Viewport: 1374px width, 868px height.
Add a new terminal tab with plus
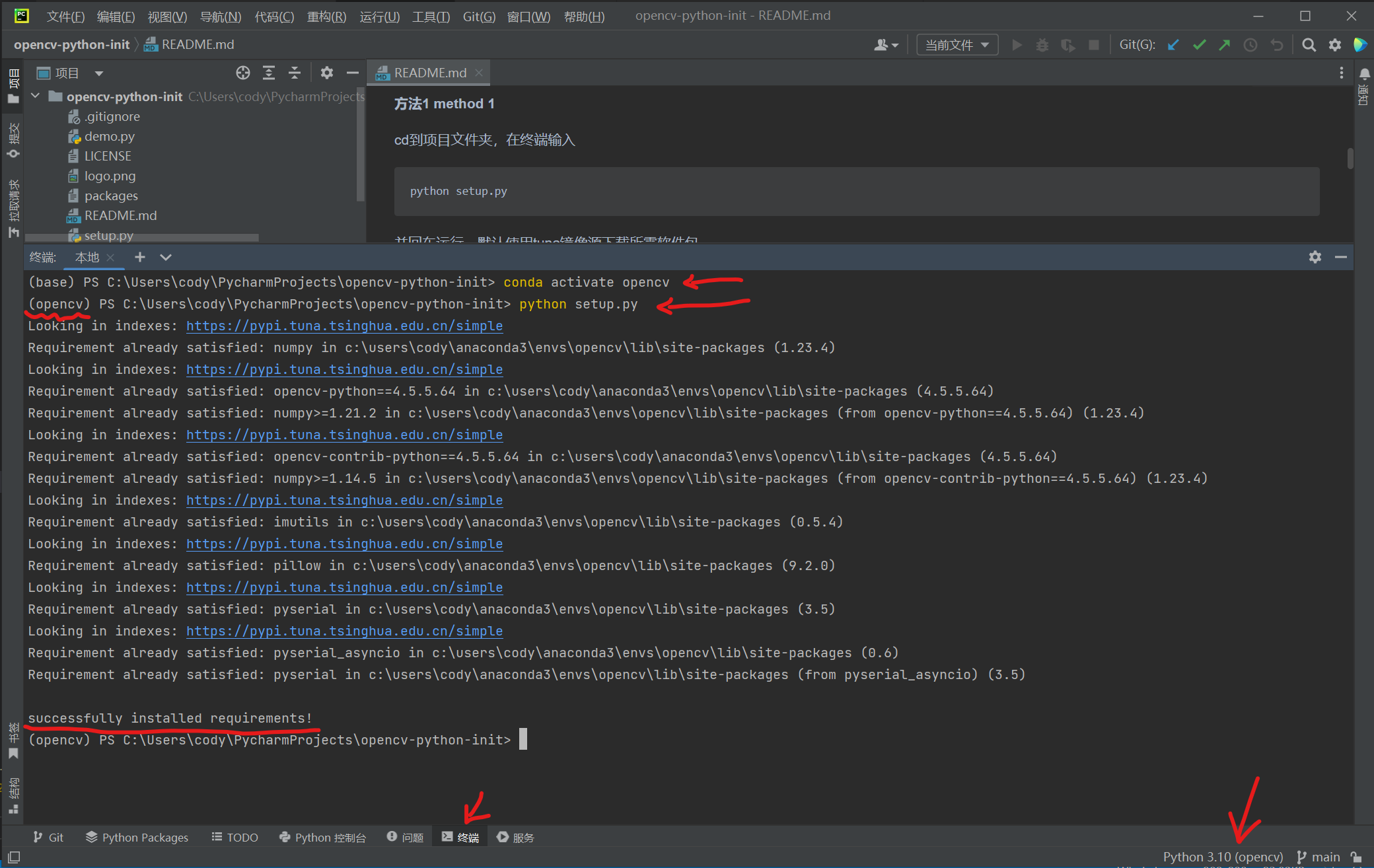click(139, 257)
